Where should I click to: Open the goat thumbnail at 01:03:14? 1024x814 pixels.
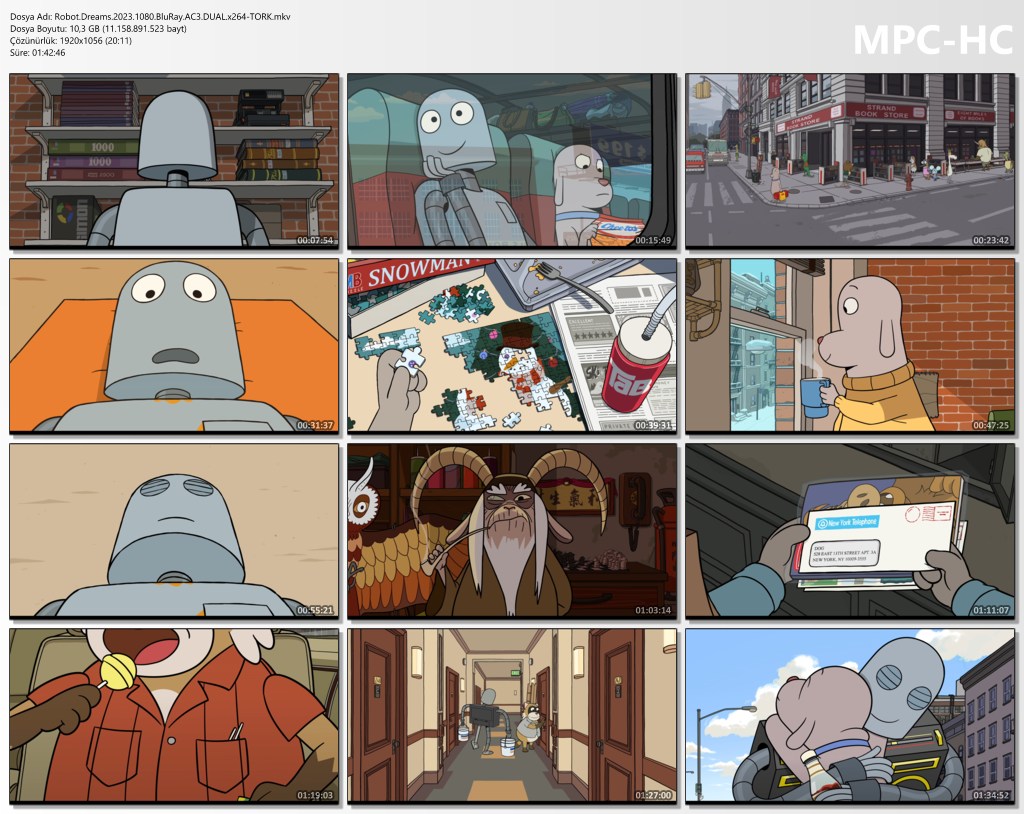512,530
